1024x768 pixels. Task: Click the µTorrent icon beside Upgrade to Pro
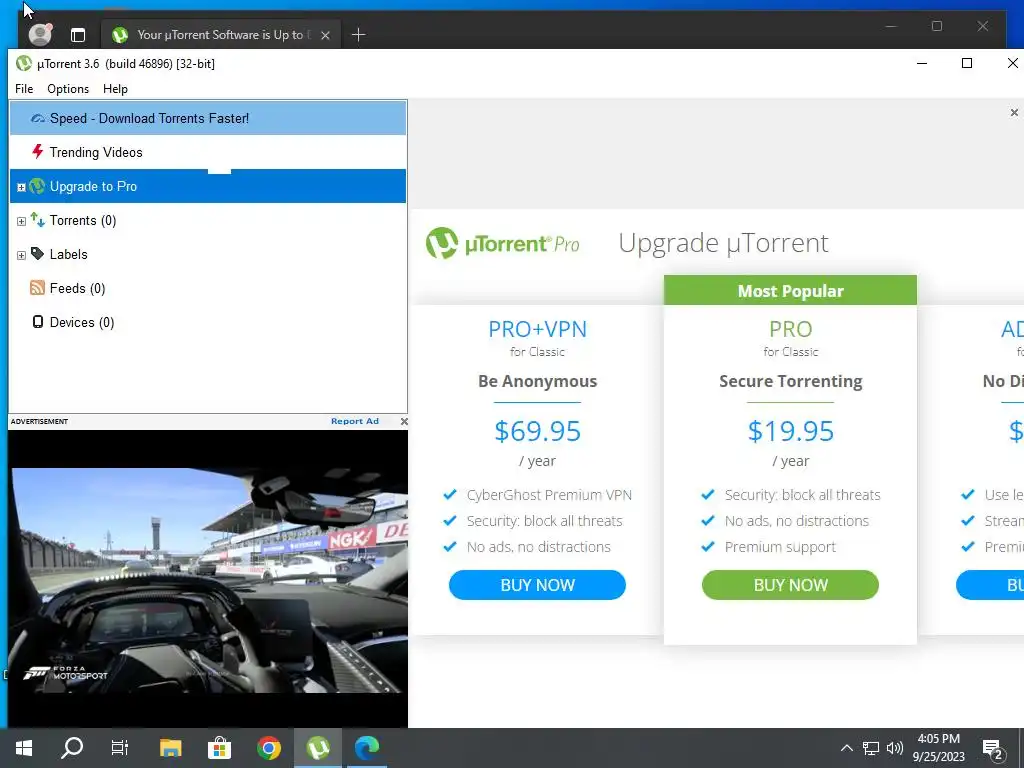[x=37, y=186]
